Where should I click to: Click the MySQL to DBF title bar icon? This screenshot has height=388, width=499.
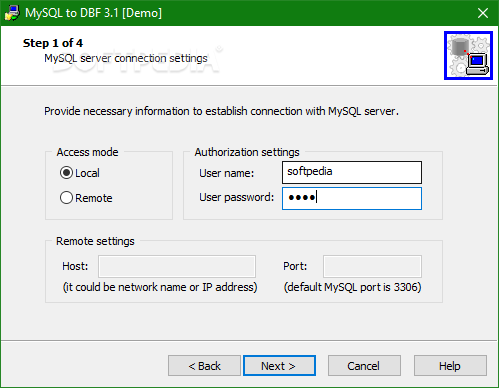click(12, 13)
